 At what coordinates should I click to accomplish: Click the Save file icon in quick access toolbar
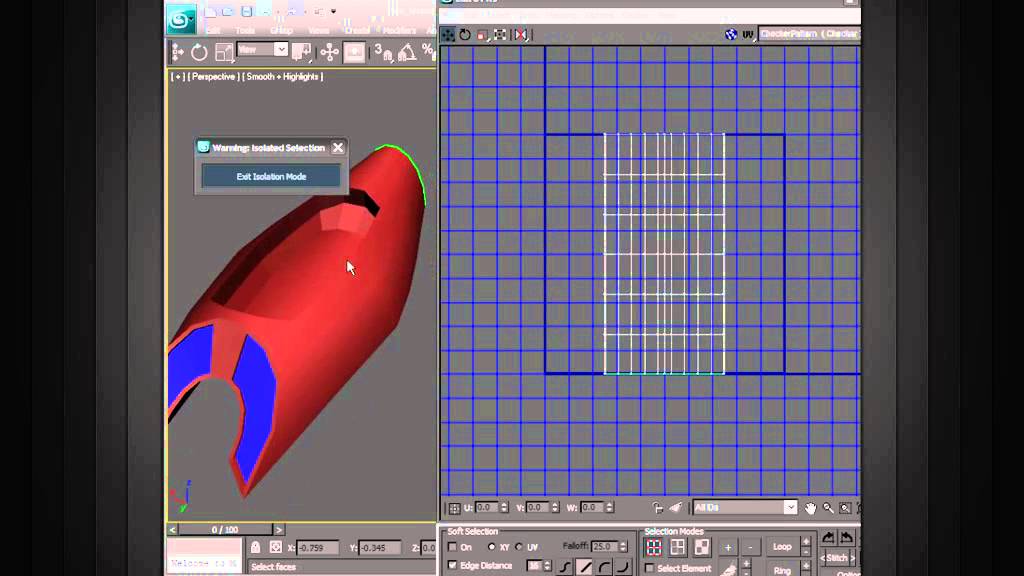[x=246, y=12]
